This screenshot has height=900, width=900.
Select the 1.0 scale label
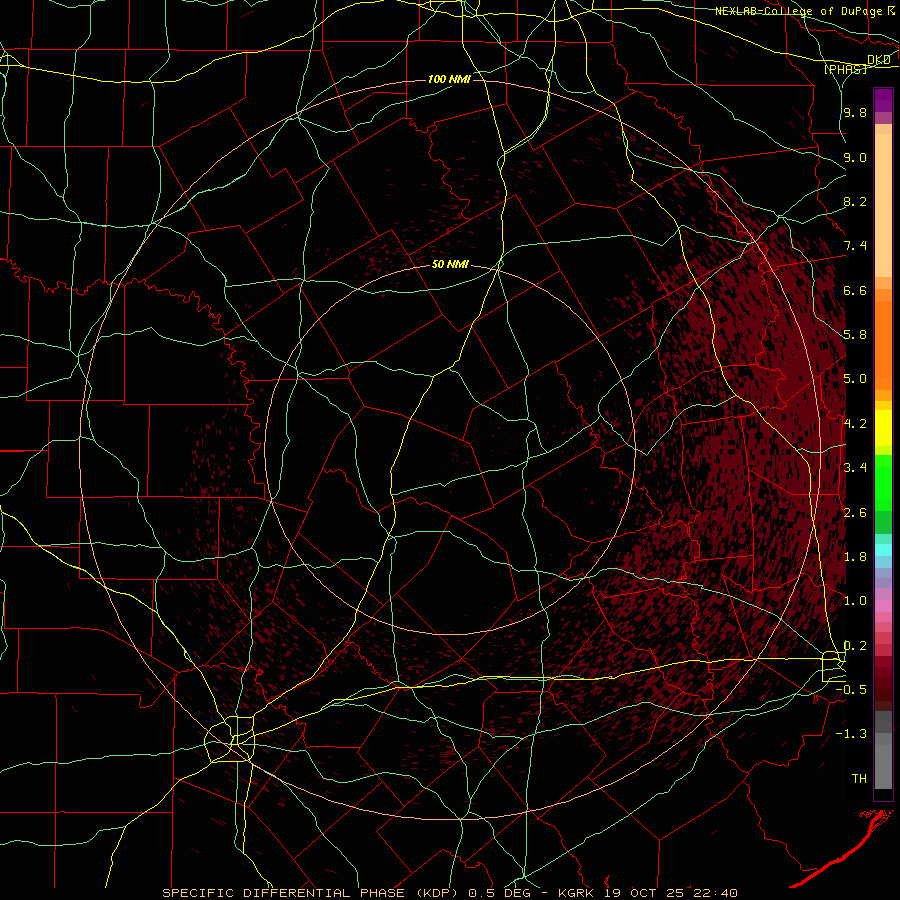click(x=855, y=601)
